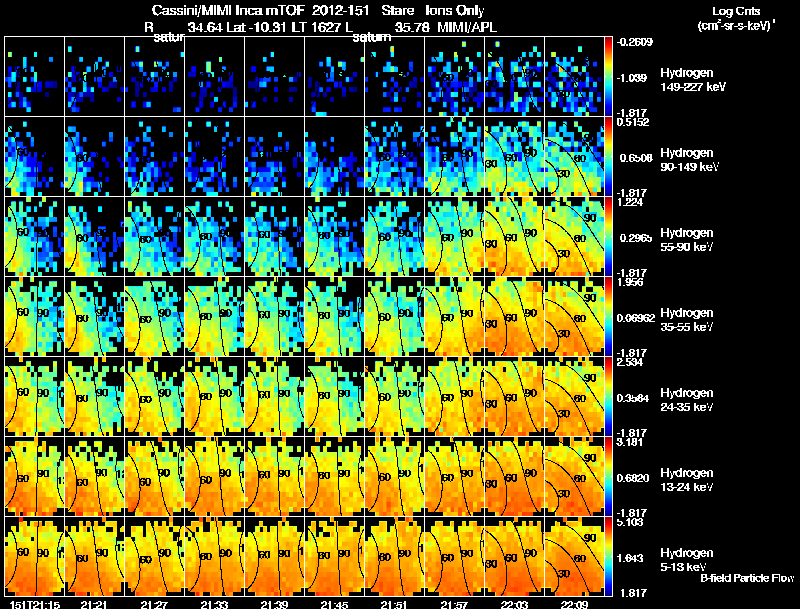Select the 24-35 keV image panel at 21:57
This screenshot has height=609, width=800.
[x=455, y=396]
